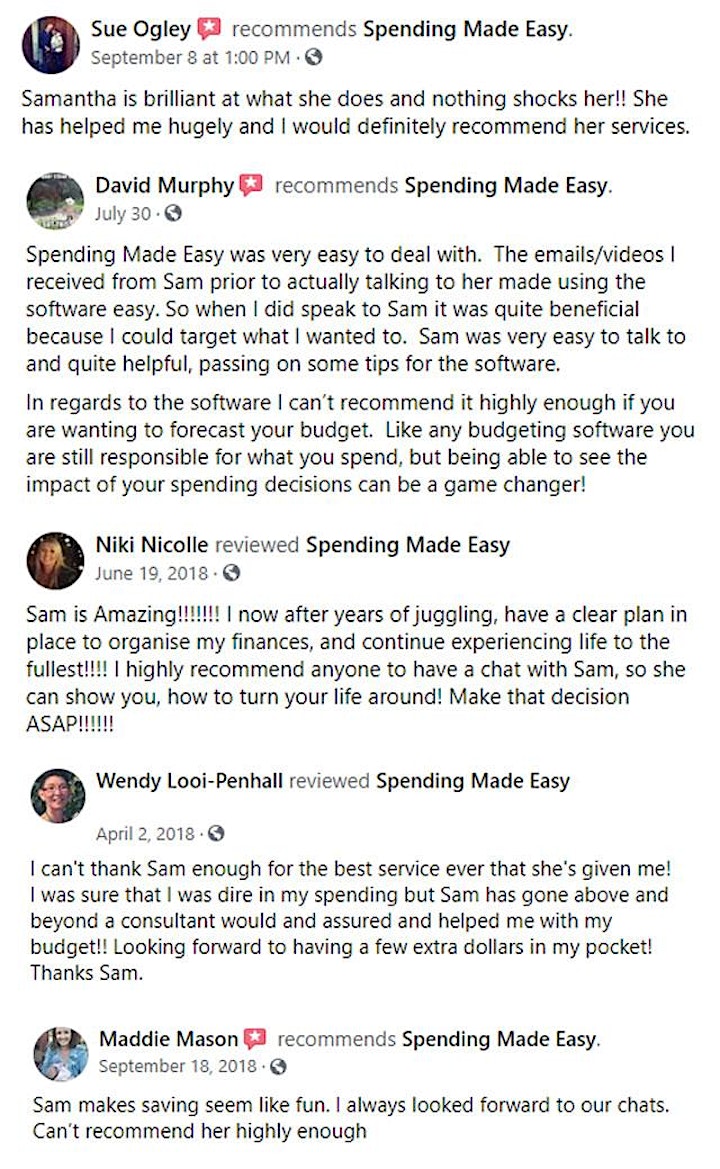Click the globe icon next to June 19, 2018

232,573
